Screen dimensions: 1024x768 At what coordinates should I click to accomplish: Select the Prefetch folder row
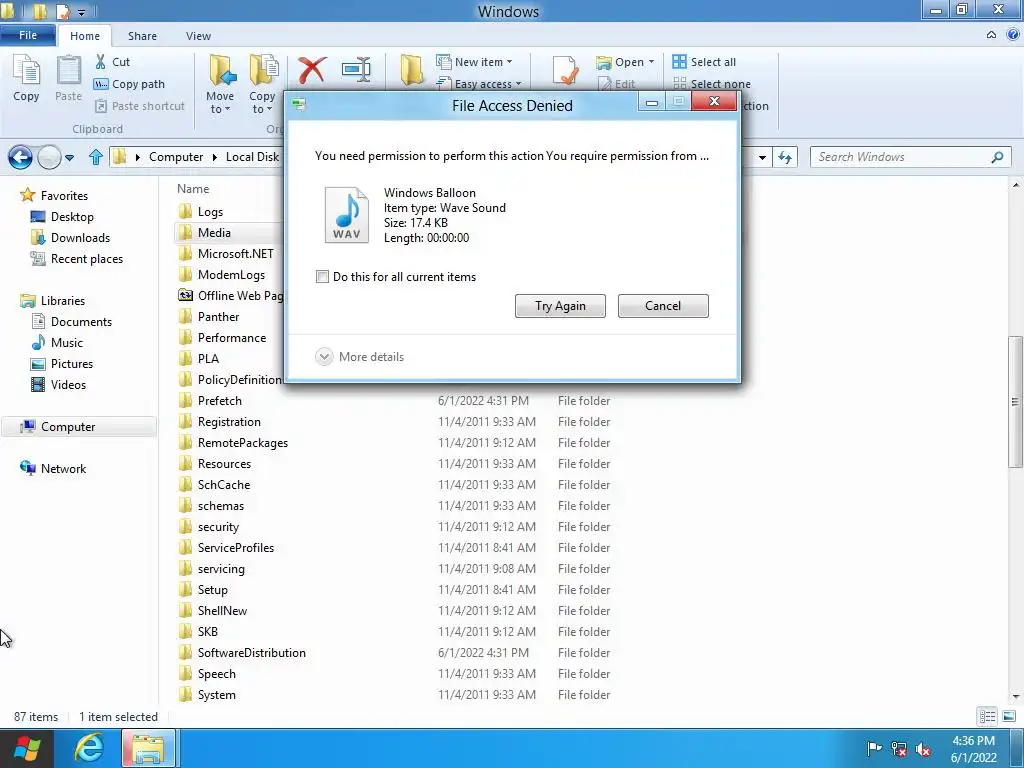[x=394, y=400]
